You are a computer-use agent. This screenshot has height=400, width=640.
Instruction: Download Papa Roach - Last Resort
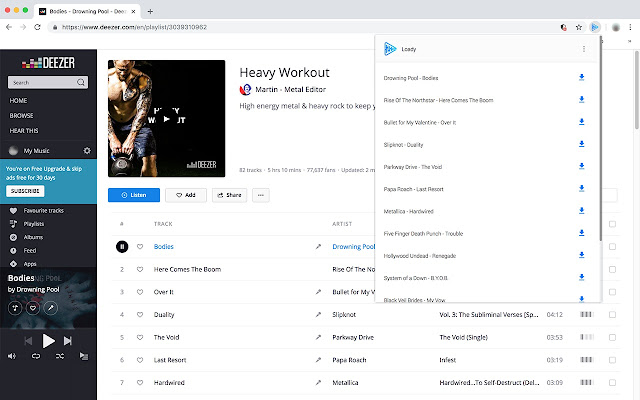(x=582, y=189)
